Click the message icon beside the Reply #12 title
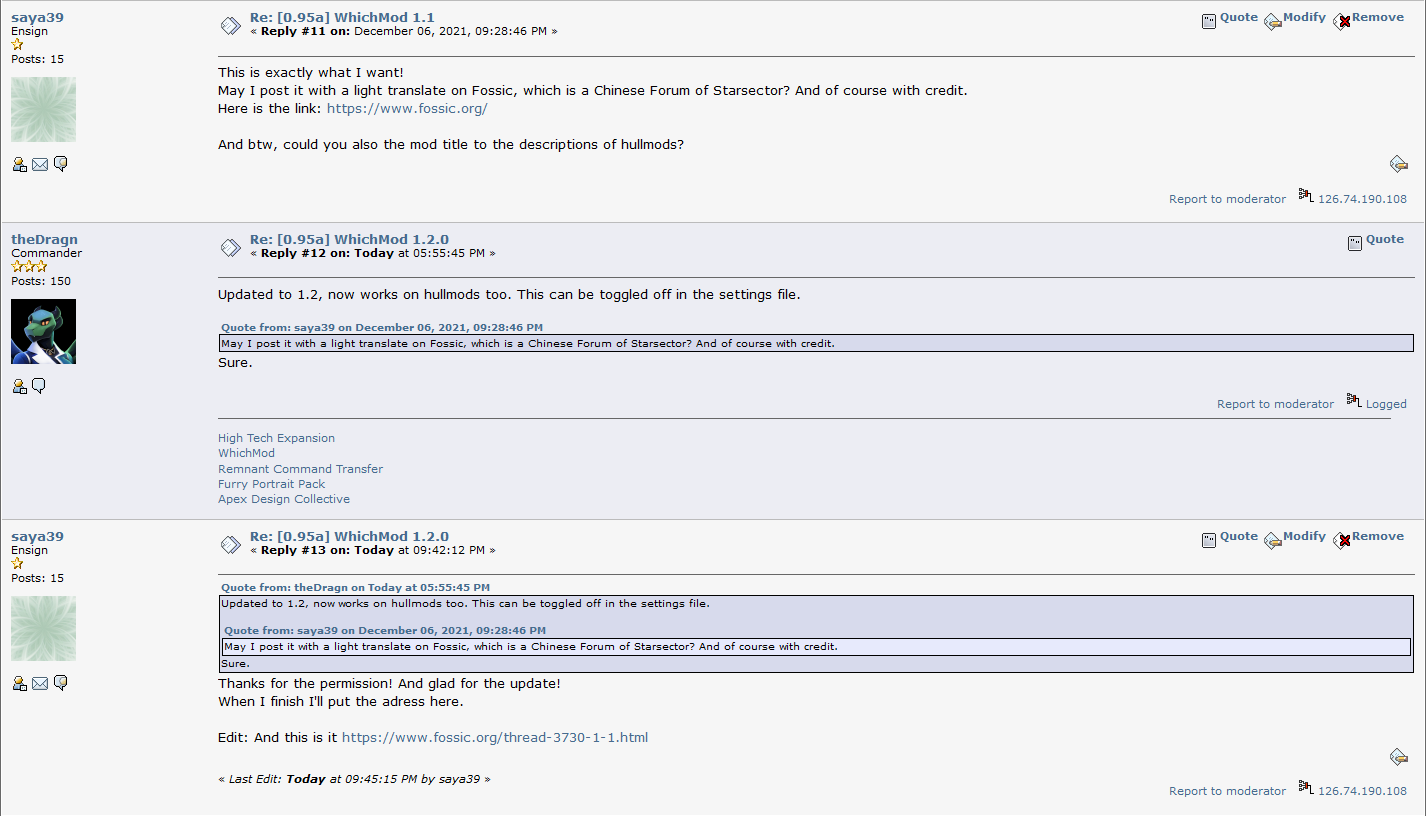Screen dimensions: 1426x816 point(230,246)
